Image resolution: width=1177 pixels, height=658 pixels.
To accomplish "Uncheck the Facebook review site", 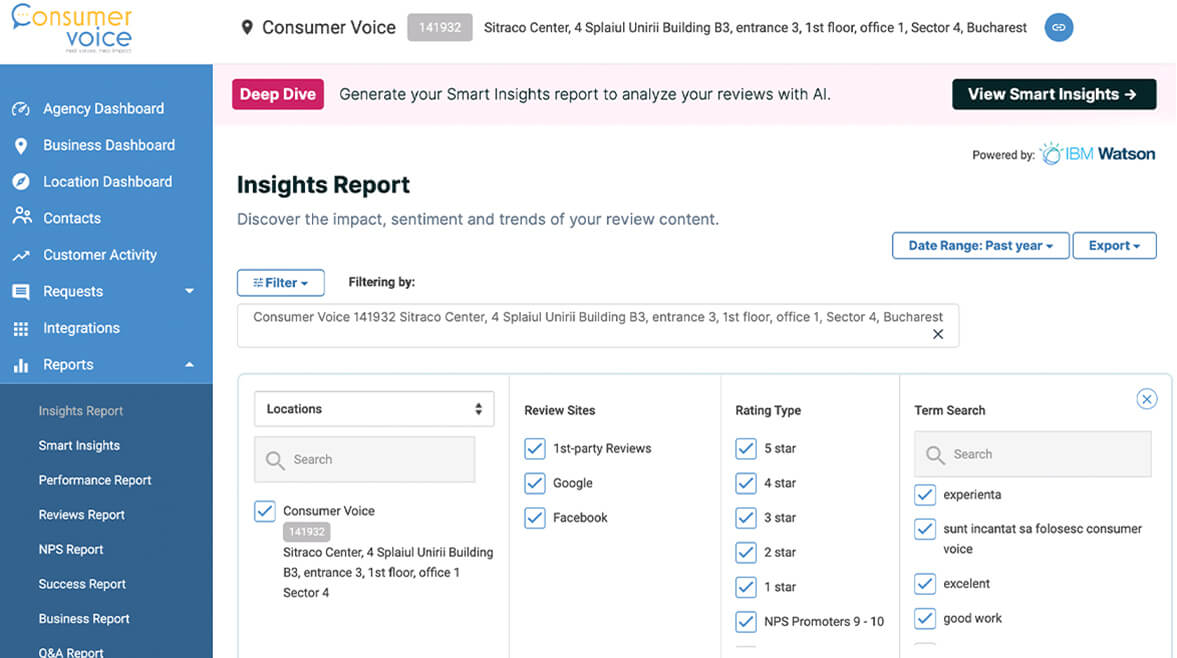I will 534,518.
